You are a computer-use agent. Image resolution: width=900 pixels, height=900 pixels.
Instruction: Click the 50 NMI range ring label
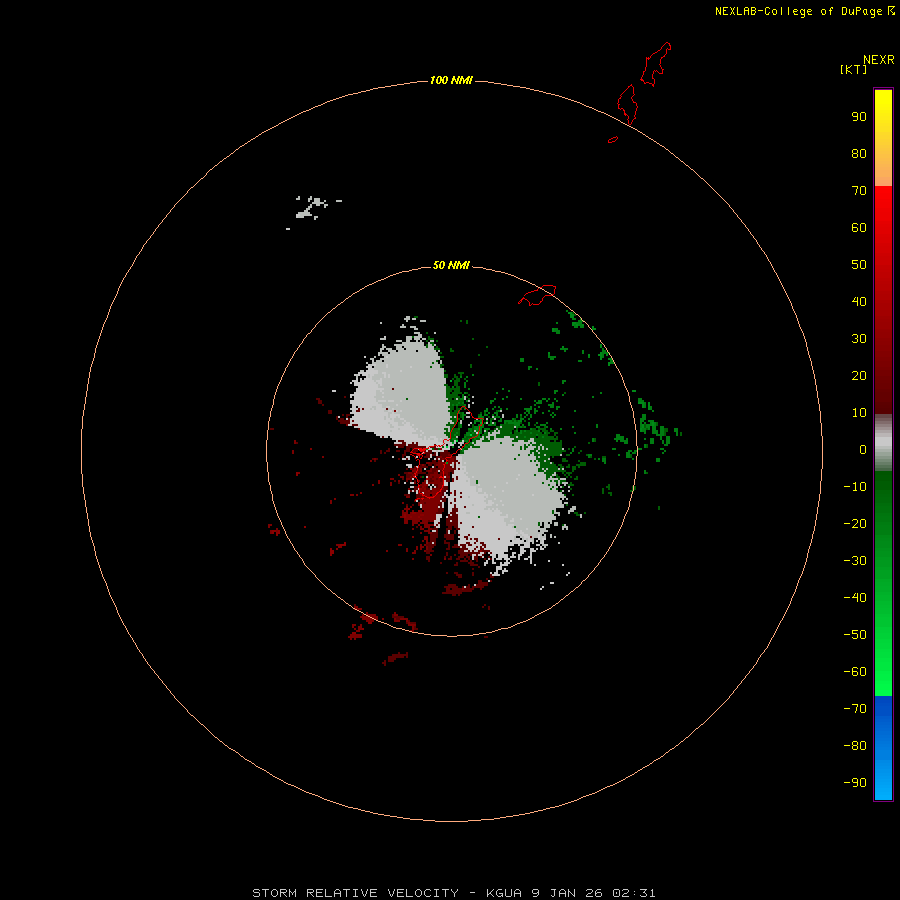coord(451,265)
